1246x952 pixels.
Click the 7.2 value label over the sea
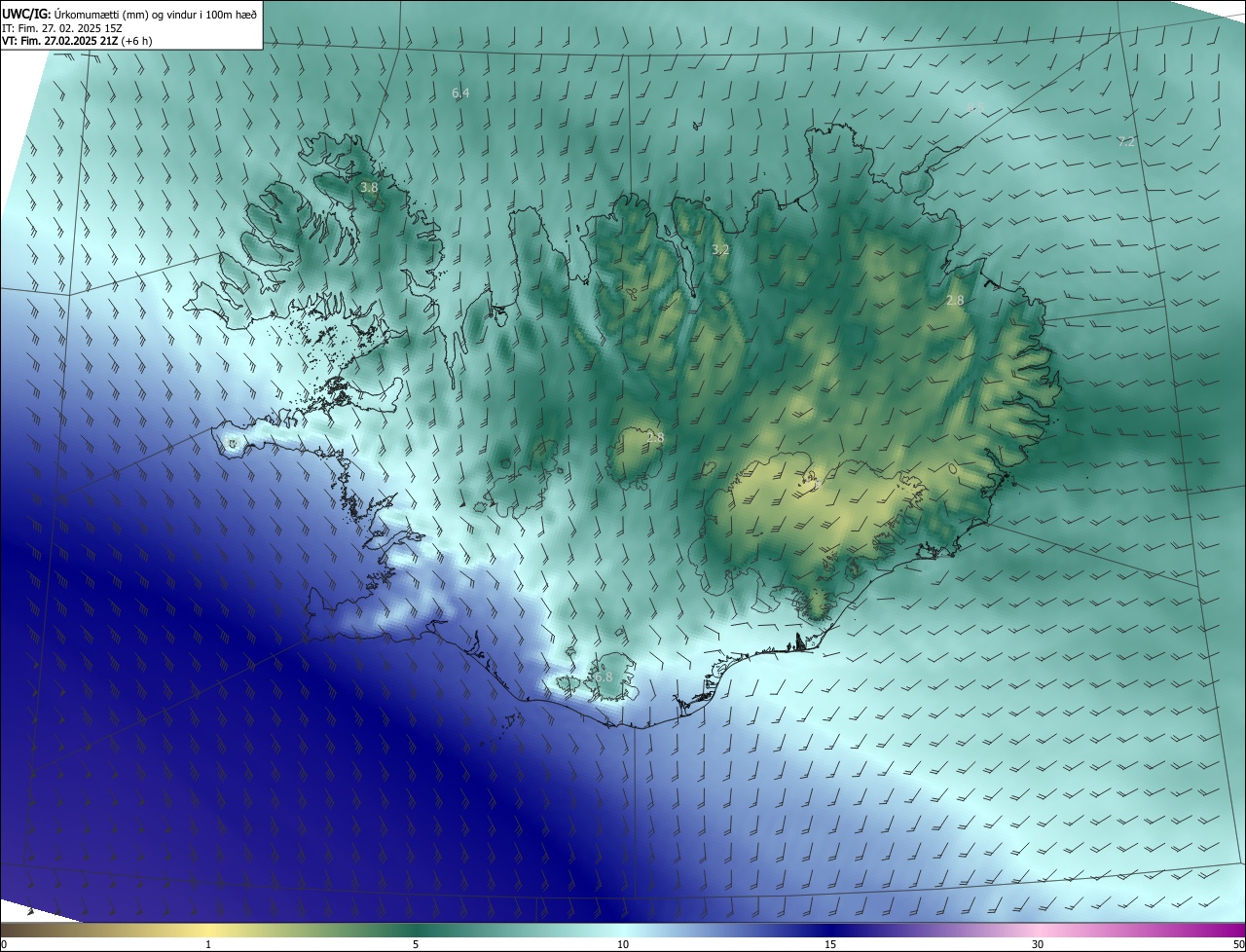[1126, 142]
